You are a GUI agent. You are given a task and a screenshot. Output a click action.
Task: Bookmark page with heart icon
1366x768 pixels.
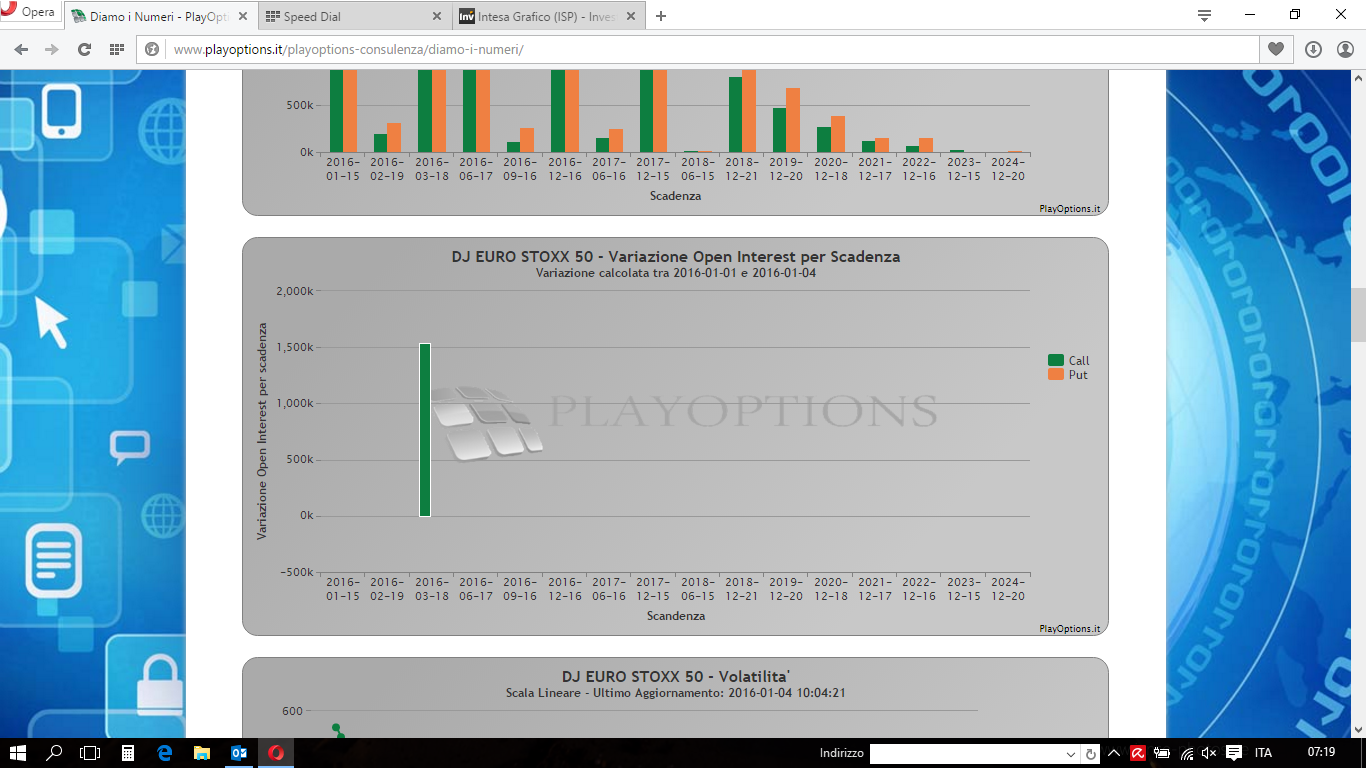click(1276, 49)
